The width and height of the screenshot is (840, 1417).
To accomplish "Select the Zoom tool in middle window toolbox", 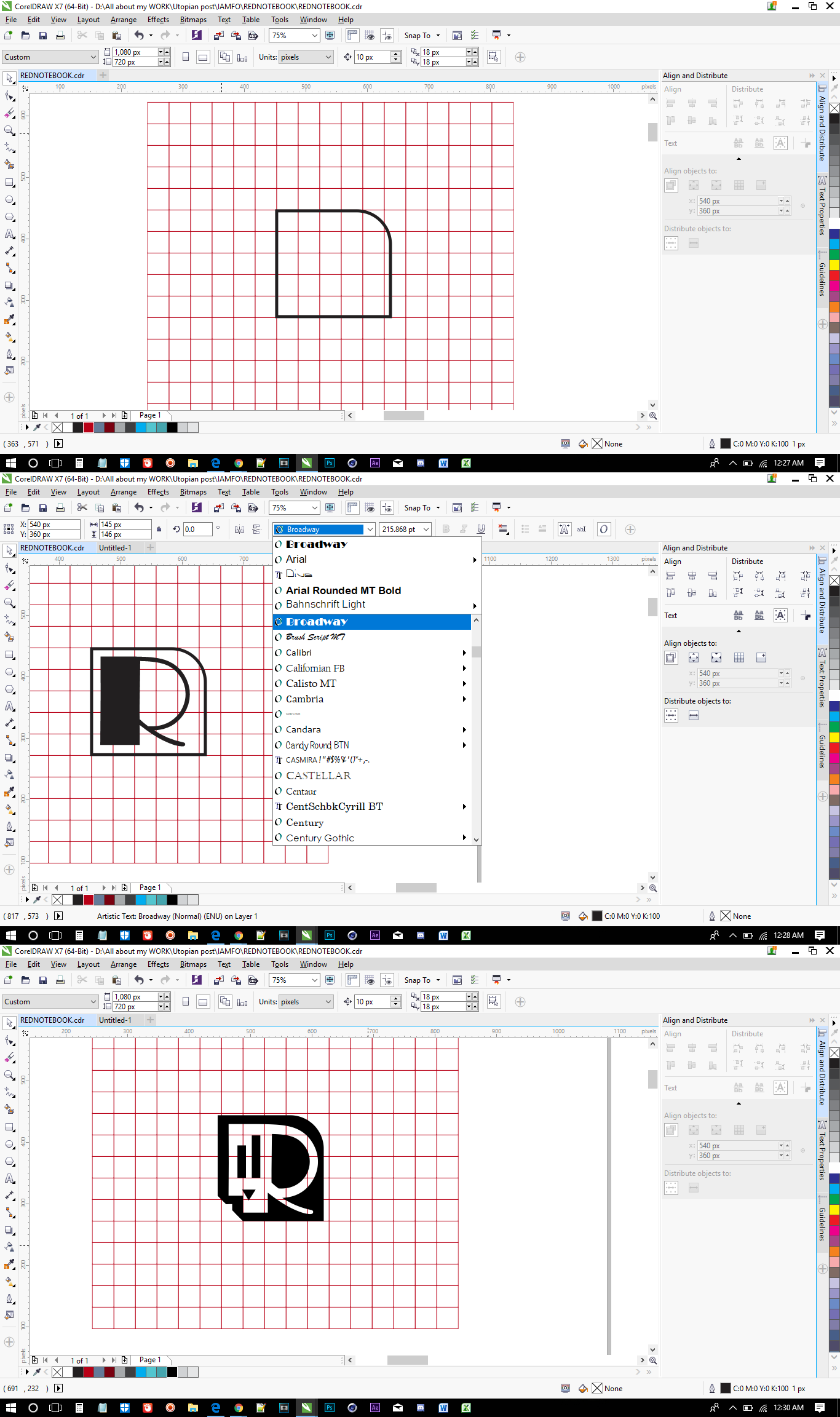I will [x=10, y=603].
